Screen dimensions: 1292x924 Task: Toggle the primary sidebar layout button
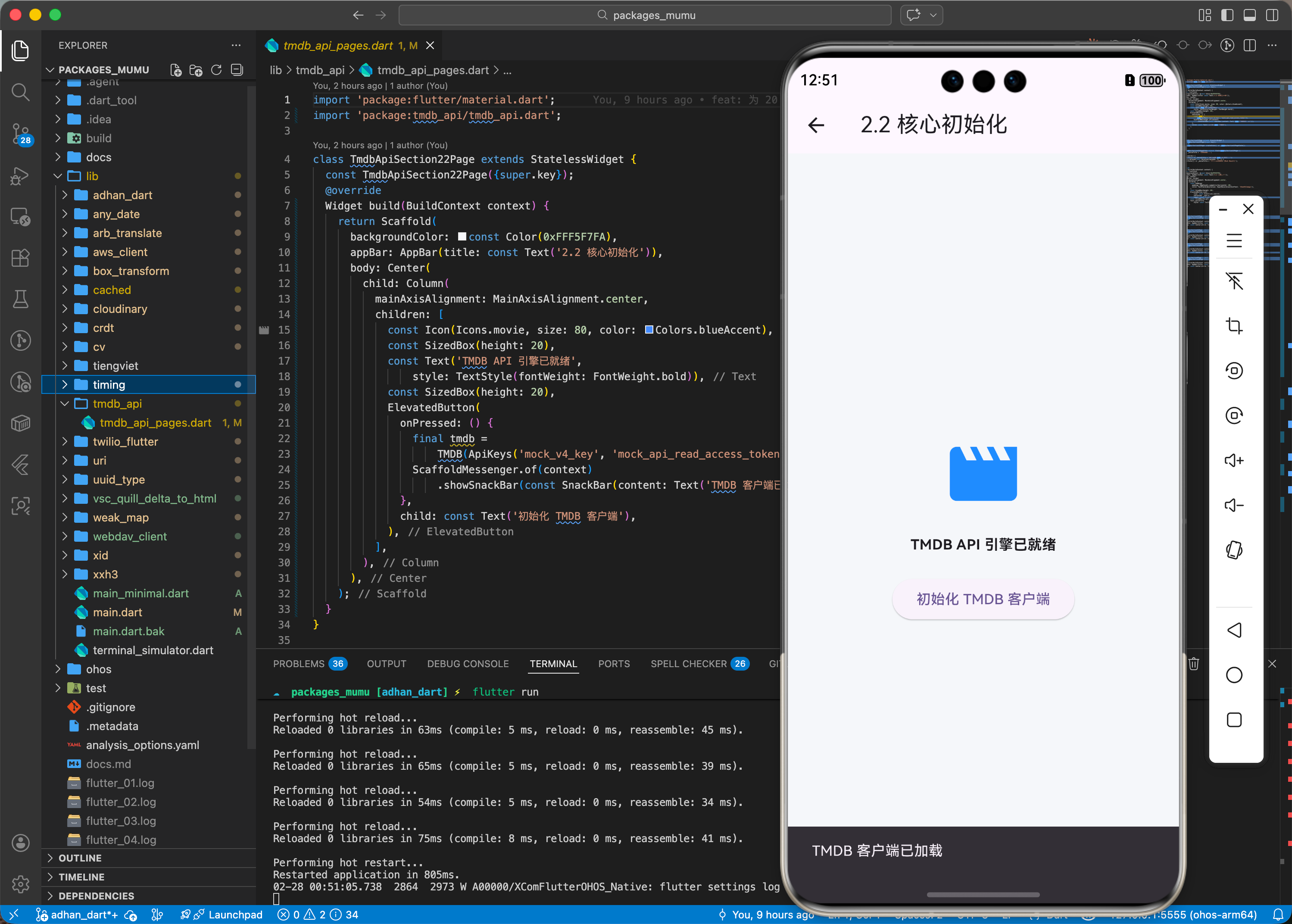1227,16
